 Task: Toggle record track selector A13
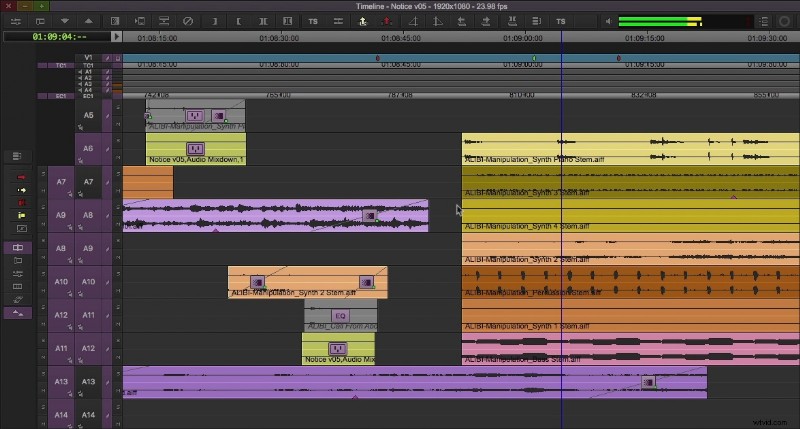click(x=88, y=382)
